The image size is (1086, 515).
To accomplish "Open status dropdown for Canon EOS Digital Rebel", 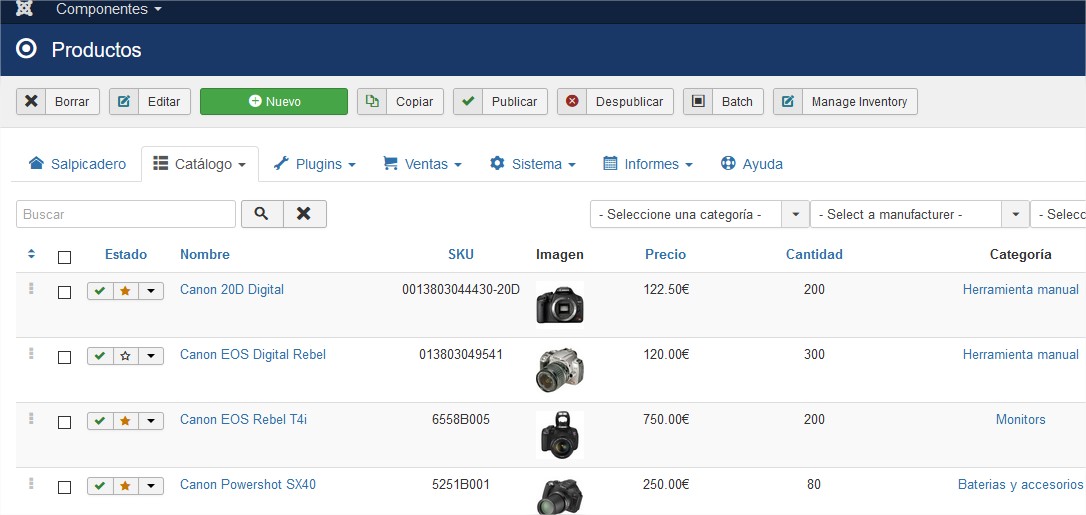I will tap(151, 356).
